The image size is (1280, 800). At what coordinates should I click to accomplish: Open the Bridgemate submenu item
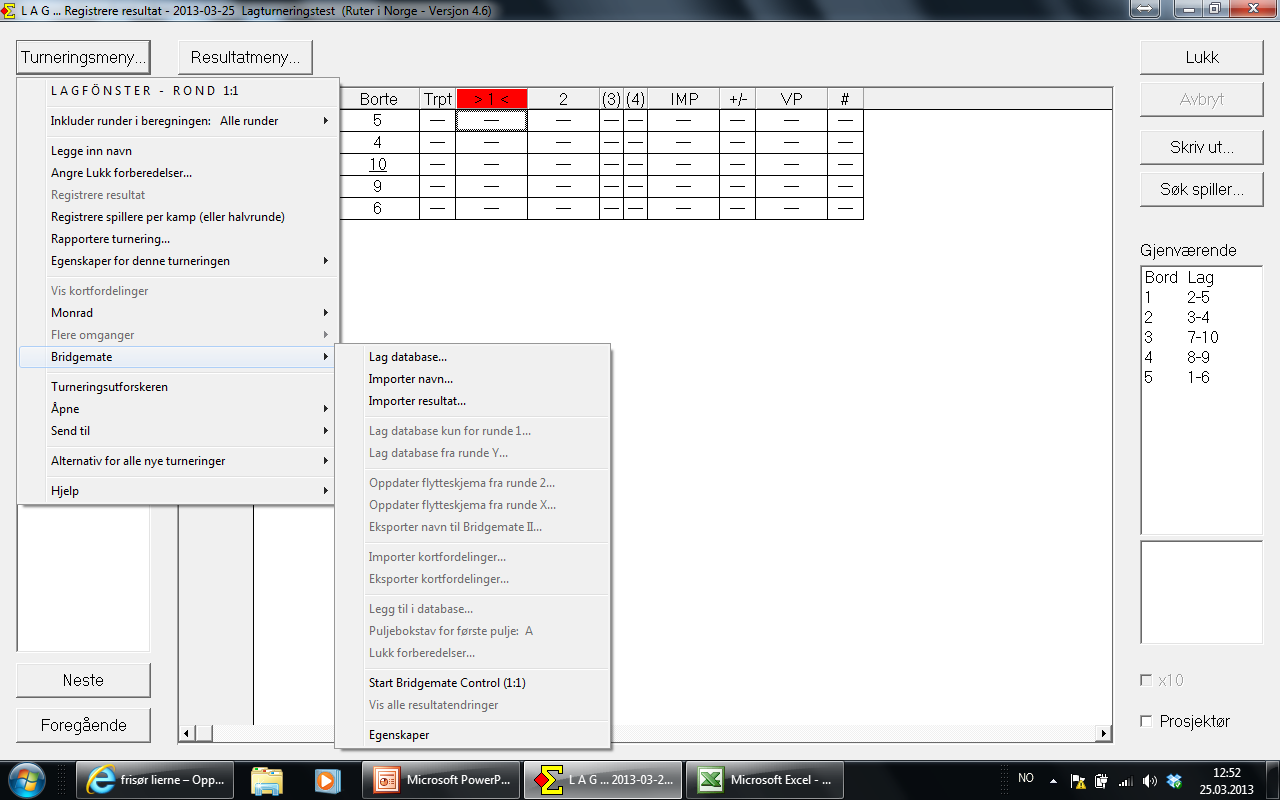click(x=178, y=357)
